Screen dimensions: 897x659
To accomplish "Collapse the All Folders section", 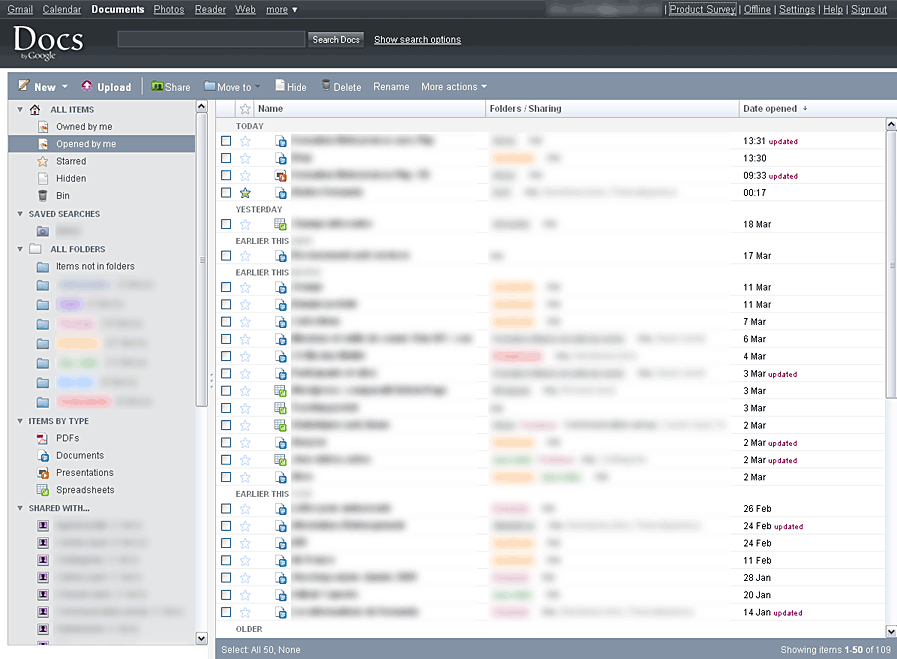I will coord(20,249).
